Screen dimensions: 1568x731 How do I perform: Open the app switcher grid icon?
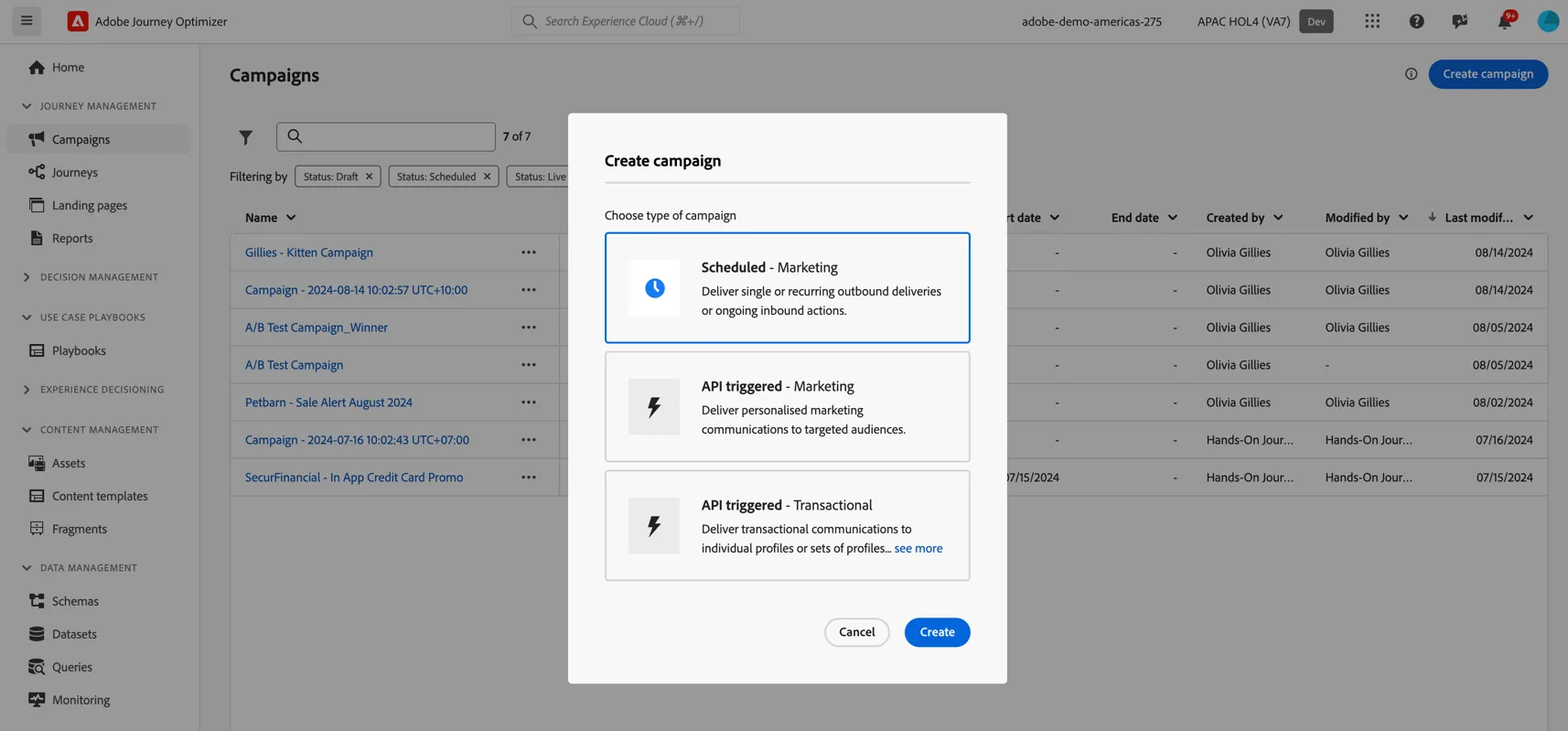click(1372, 21)
